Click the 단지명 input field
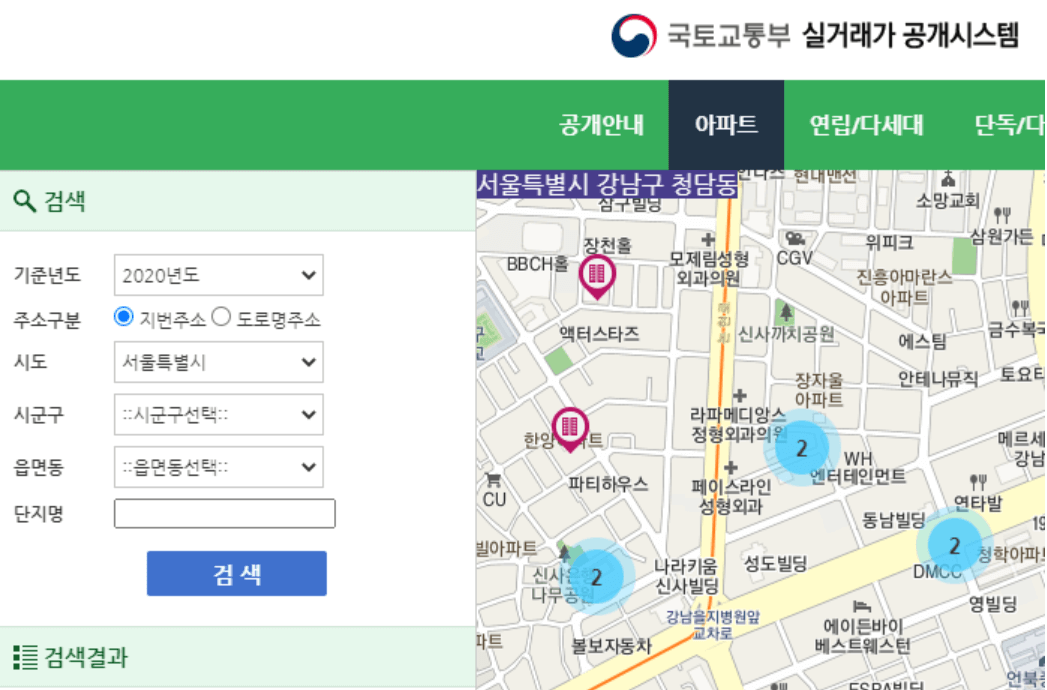Screen dimensions: 1047x690 (224, 514)
